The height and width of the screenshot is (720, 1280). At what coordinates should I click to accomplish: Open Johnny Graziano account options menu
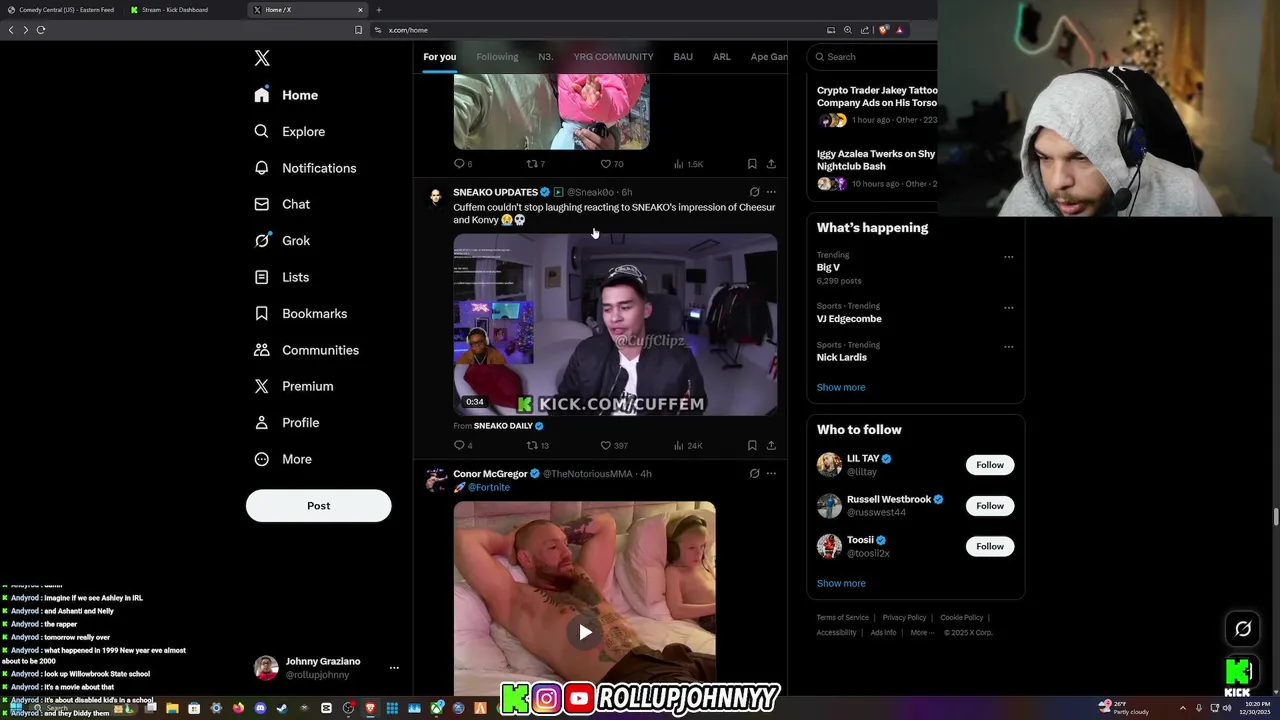[x=394, y=668]
